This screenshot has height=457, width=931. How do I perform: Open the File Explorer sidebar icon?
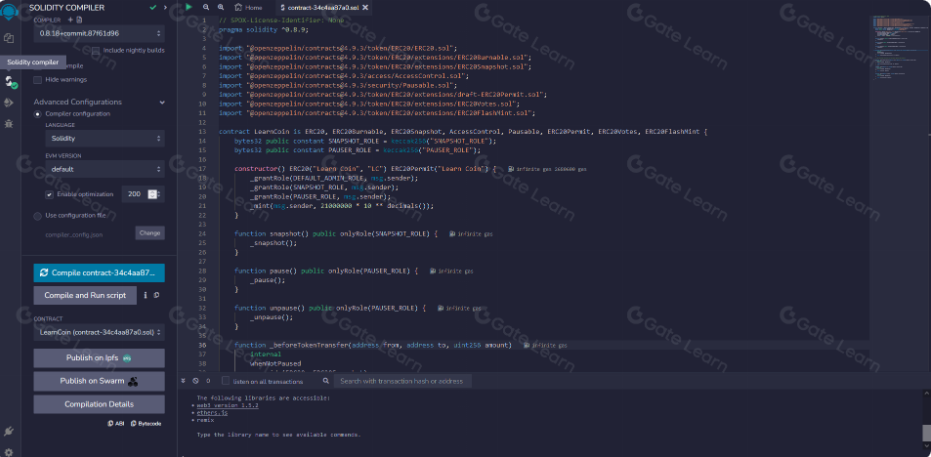pyautogui.click(x=9, y=38)
